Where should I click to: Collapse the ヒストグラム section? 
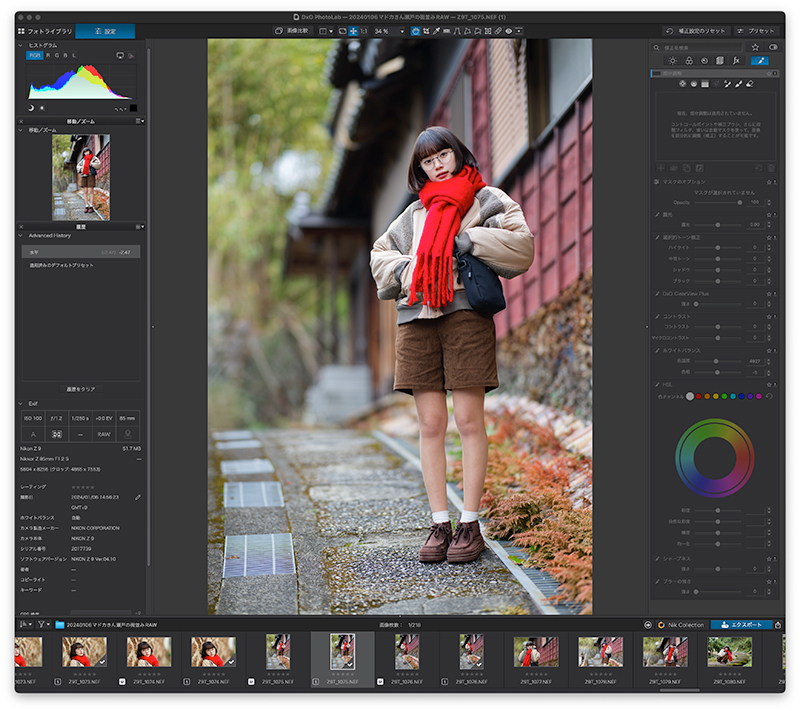tap(20, 45)
